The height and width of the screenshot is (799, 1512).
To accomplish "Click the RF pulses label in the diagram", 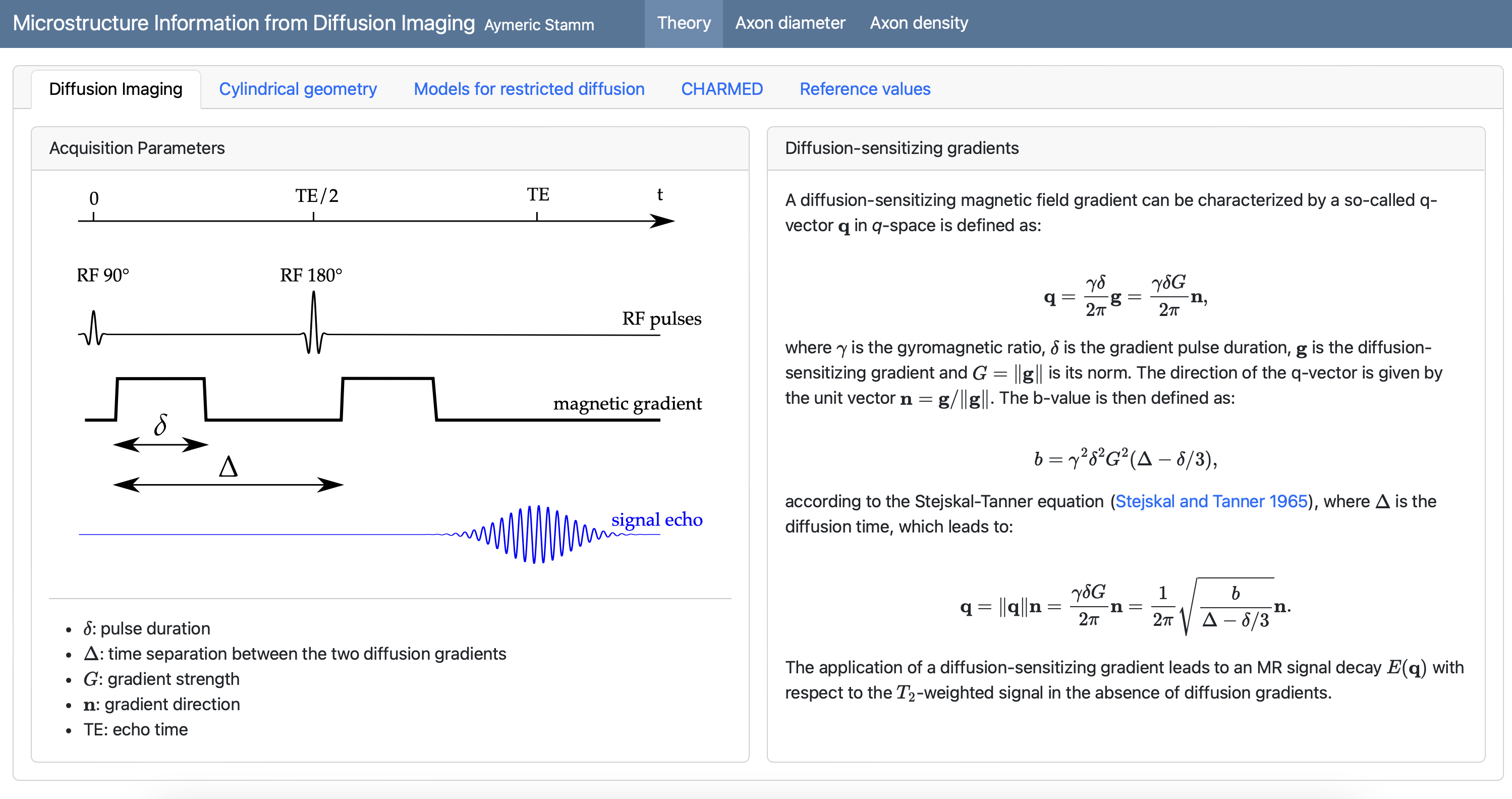I will pos(661,319).
